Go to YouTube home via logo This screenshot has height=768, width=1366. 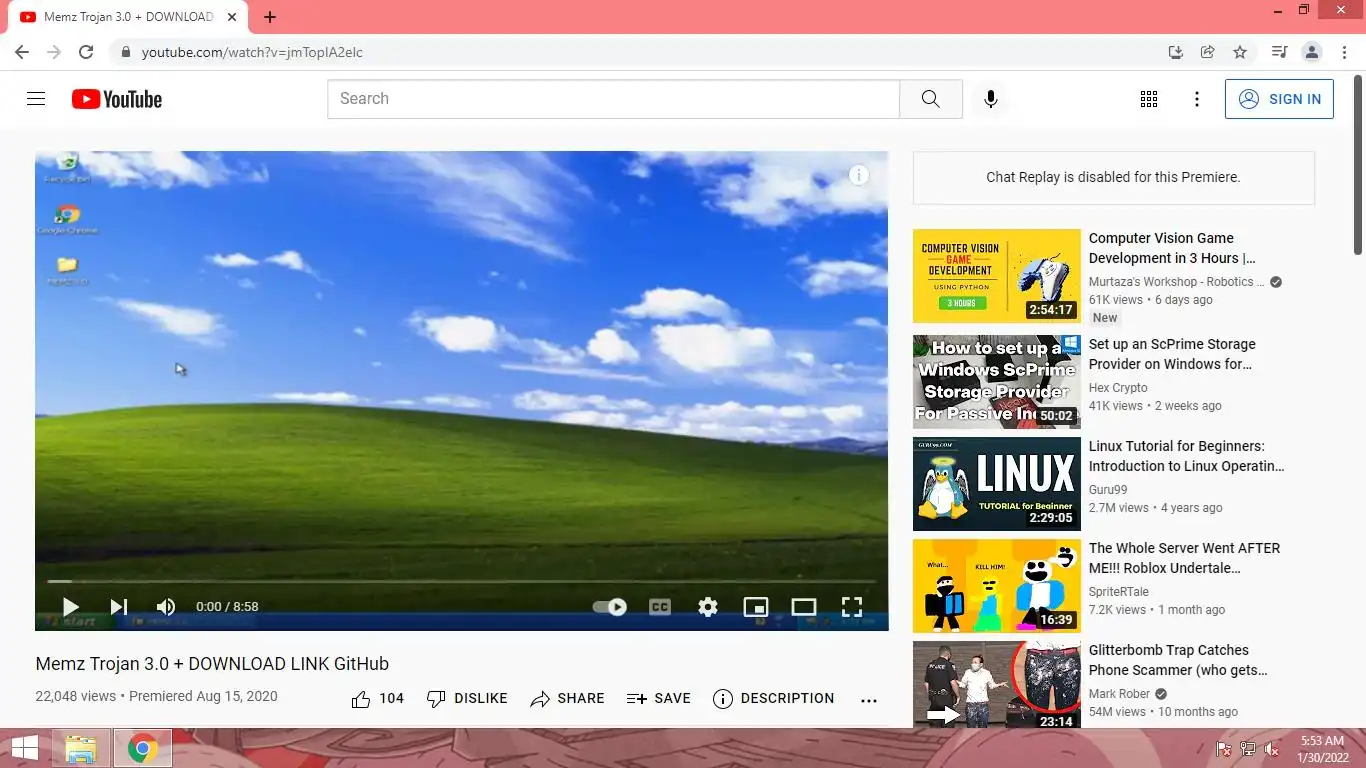[117, 99]
